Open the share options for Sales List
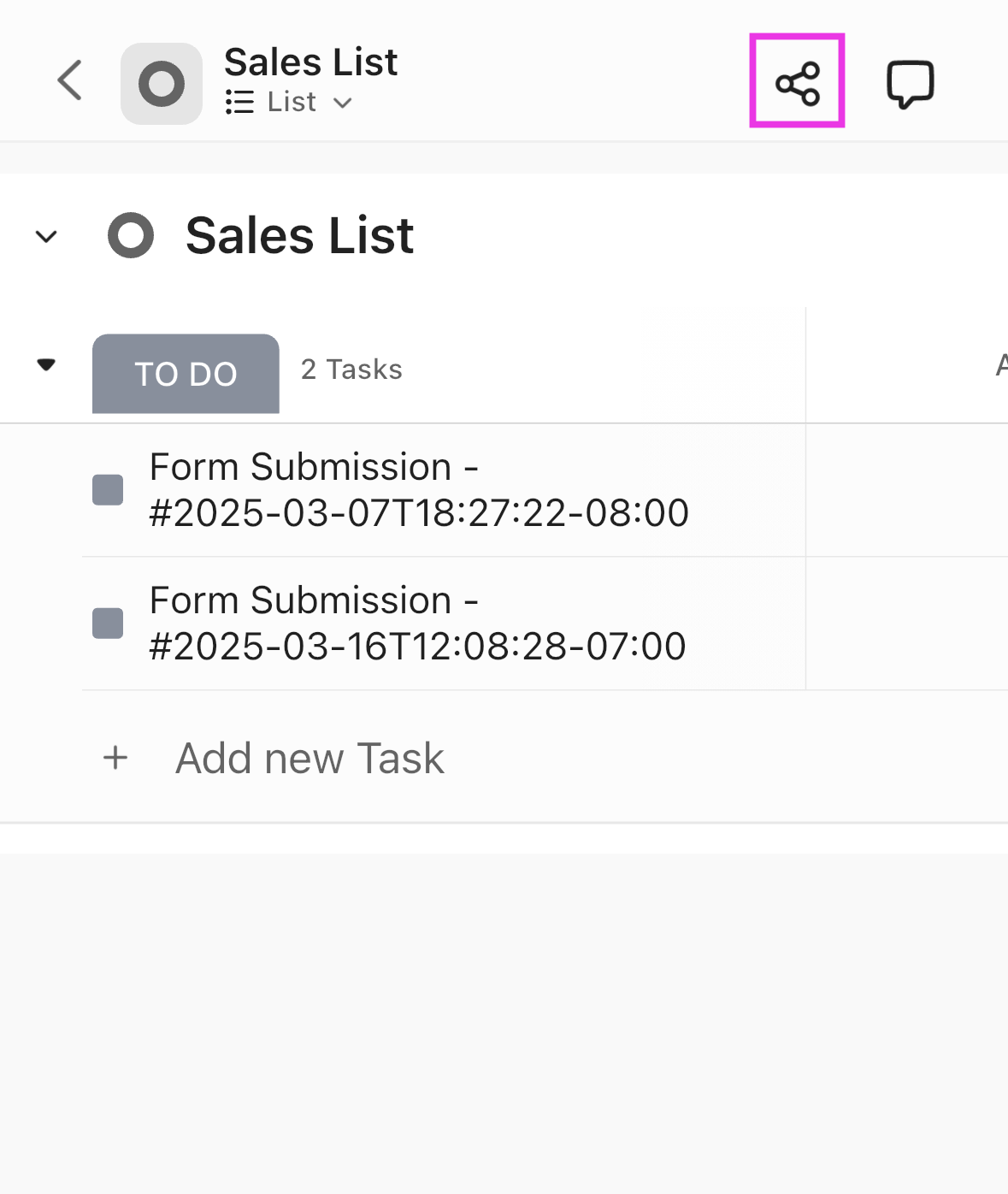 (x=795, y=81)
